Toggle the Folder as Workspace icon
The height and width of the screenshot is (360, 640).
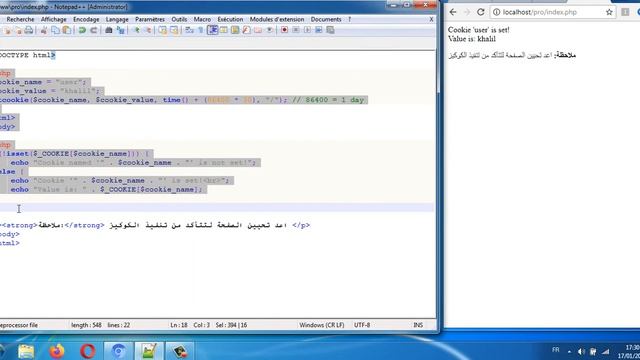coord(258,30)
